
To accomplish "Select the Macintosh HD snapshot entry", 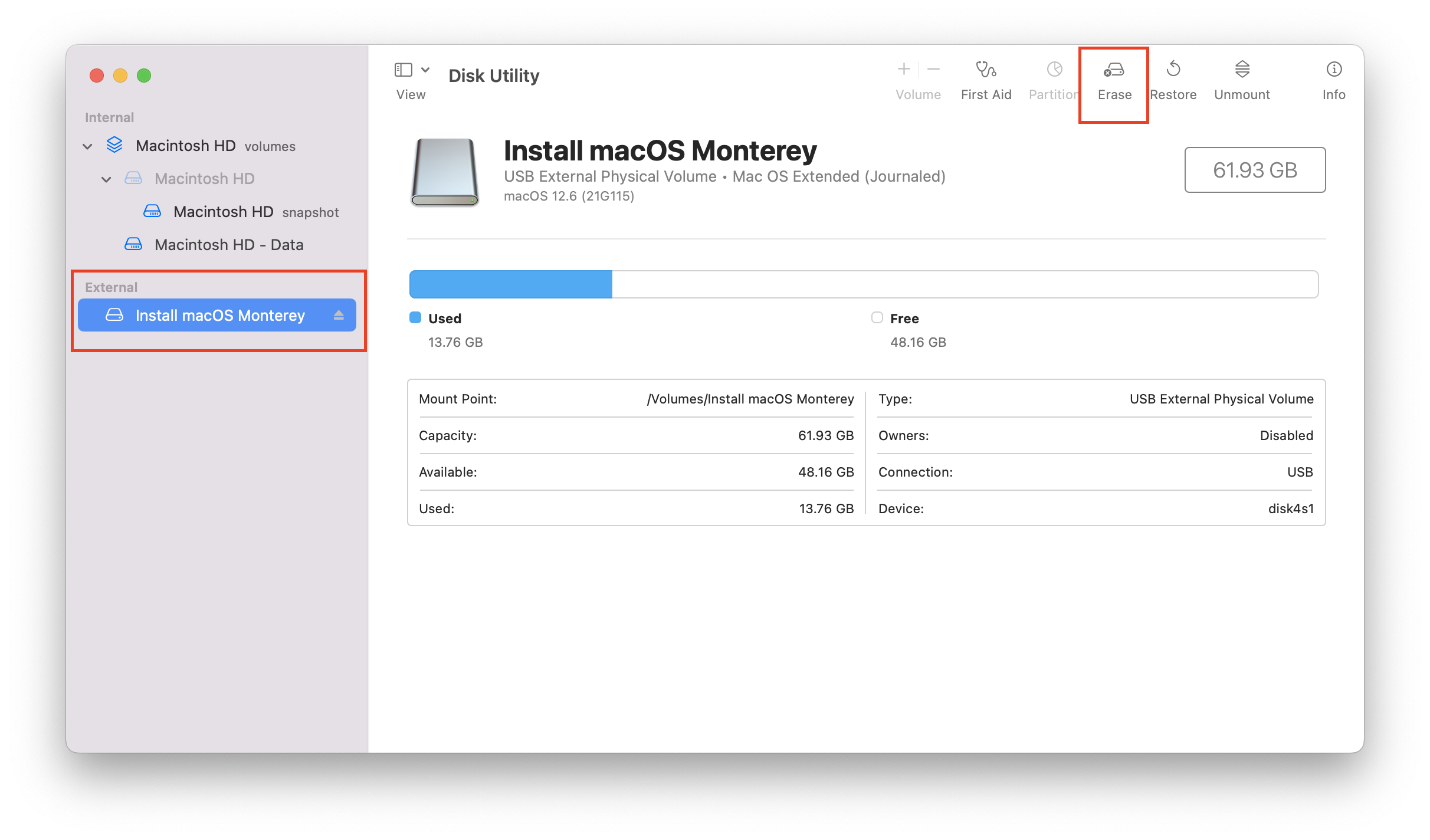I will click(224, 211).
